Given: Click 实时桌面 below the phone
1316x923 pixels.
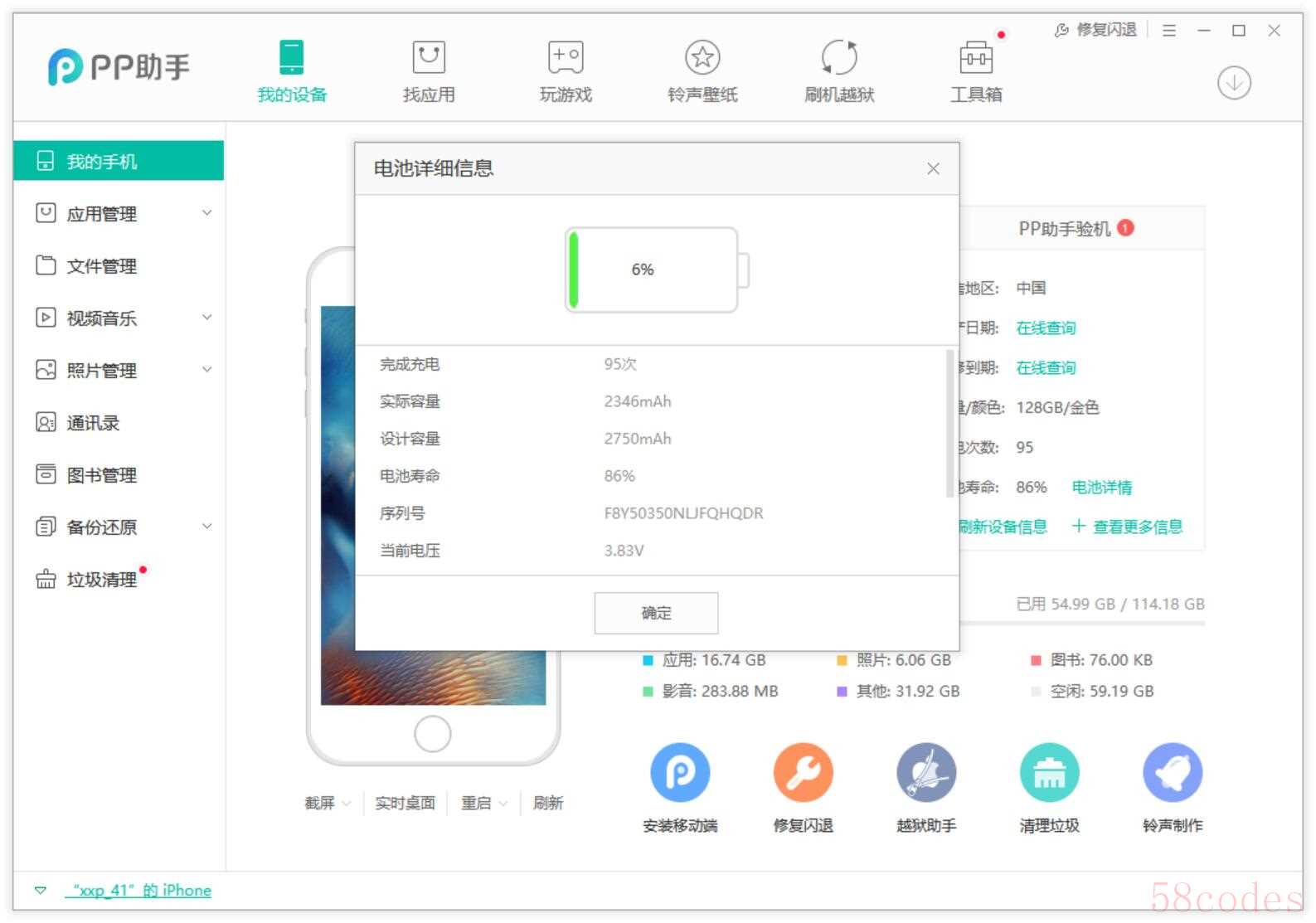Looking at the screenshot, I should tap(405, 803).
